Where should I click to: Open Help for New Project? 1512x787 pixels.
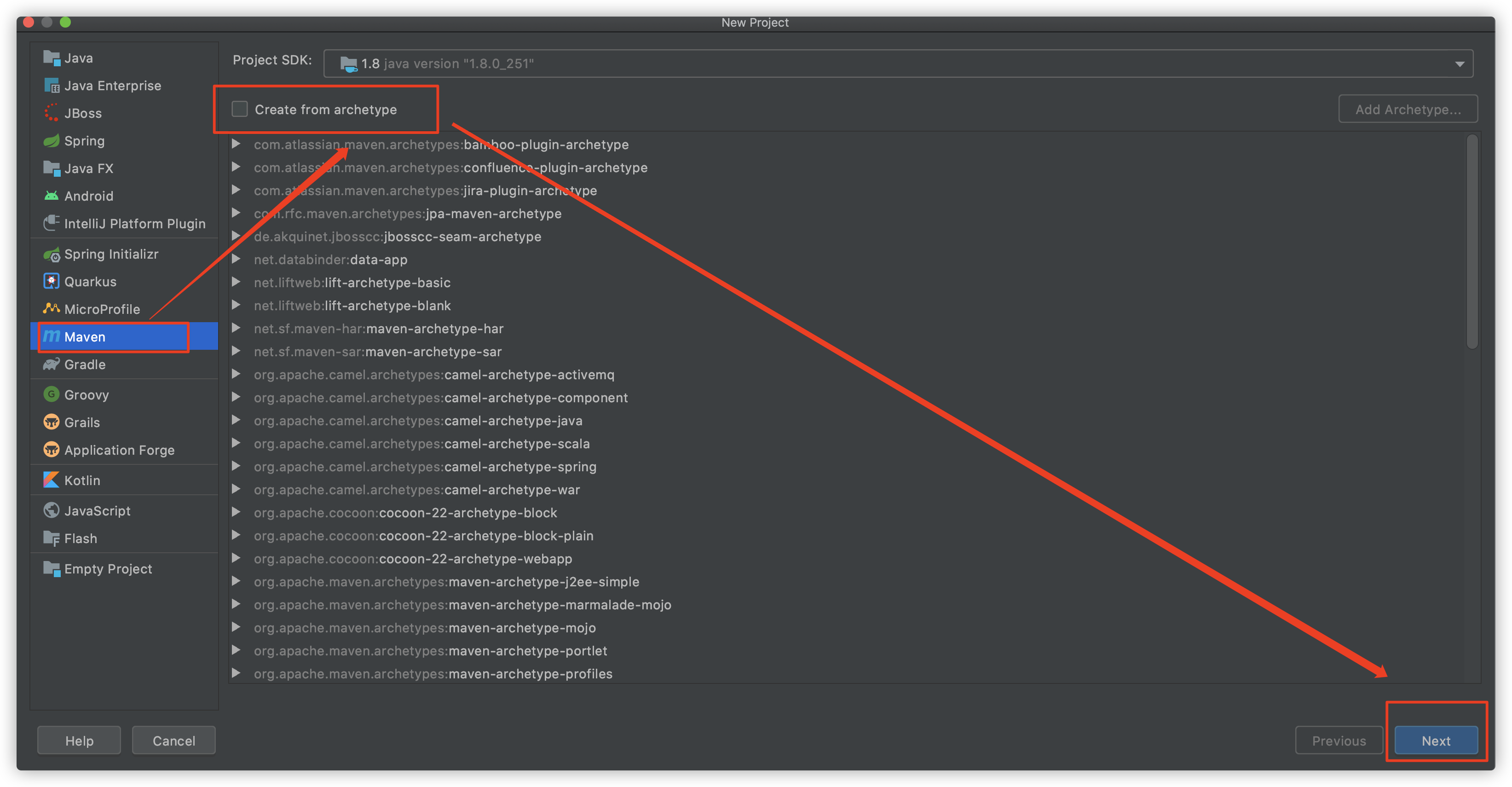coord(79,741)
